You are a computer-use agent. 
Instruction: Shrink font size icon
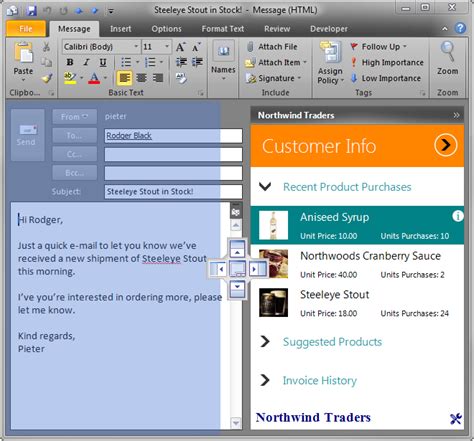pyautogui.click(x=196, y=47)
